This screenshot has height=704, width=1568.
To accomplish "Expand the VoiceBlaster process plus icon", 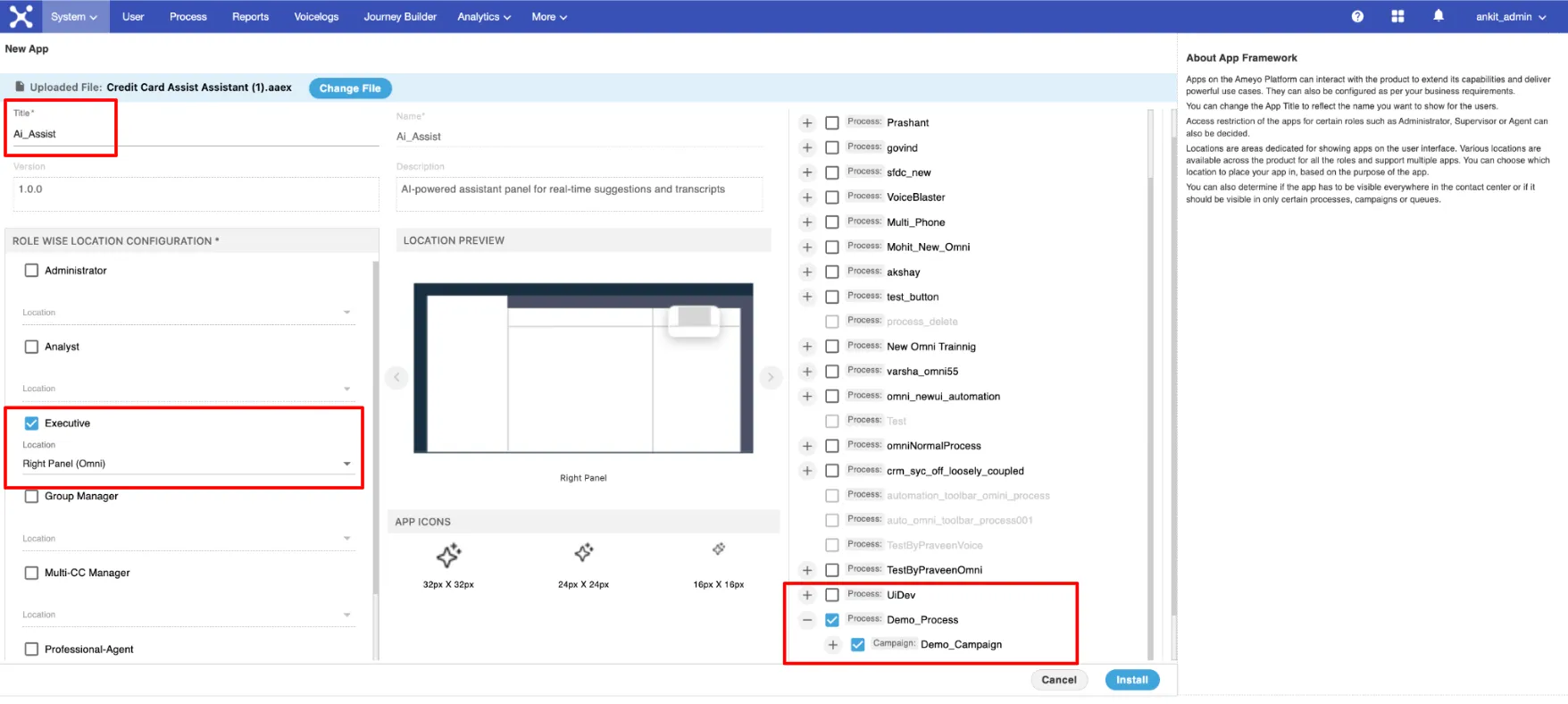I will click(x=807, y=197).
